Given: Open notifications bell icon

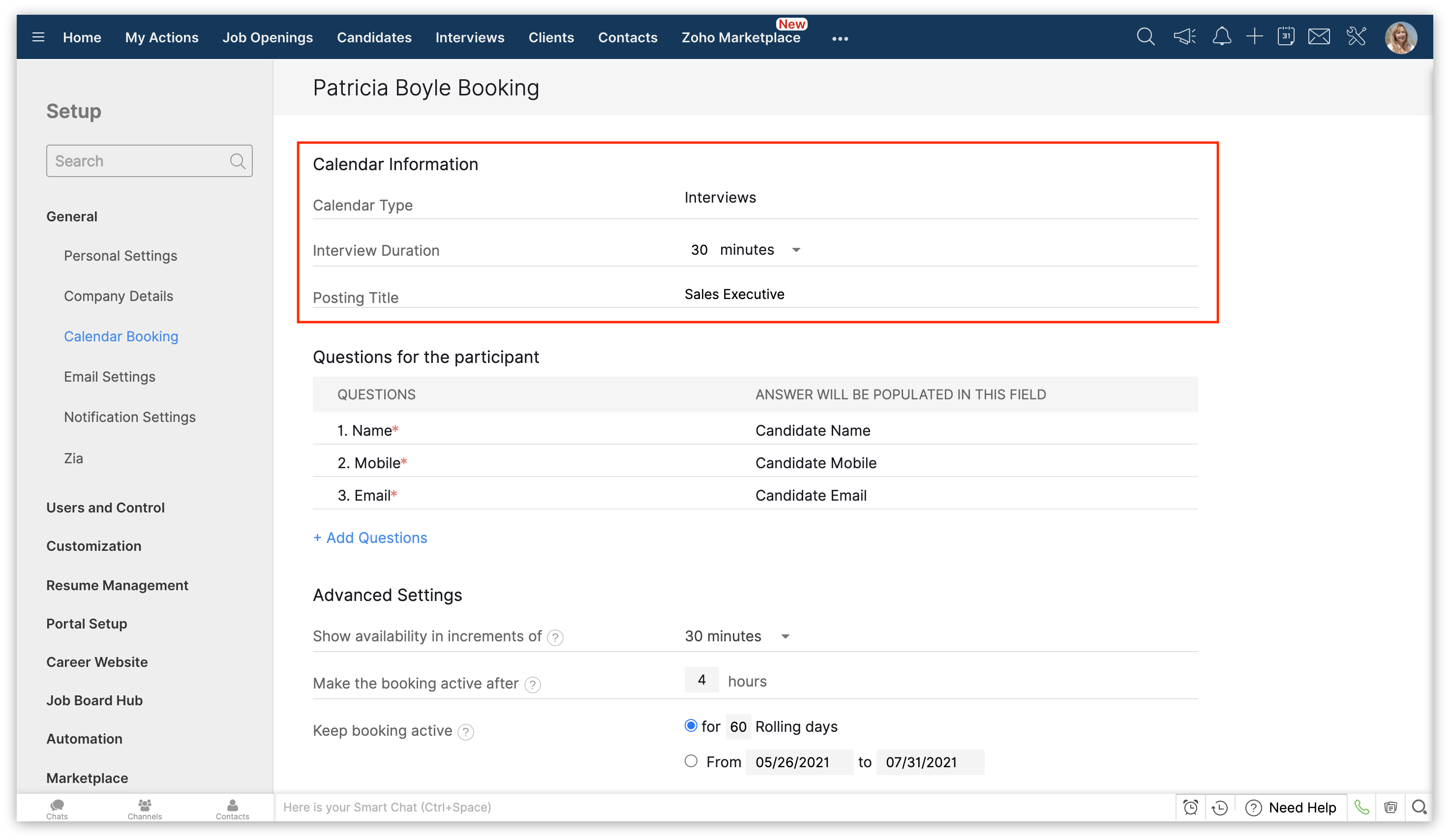Looking at the screenshot, I should pos(1222,37).
